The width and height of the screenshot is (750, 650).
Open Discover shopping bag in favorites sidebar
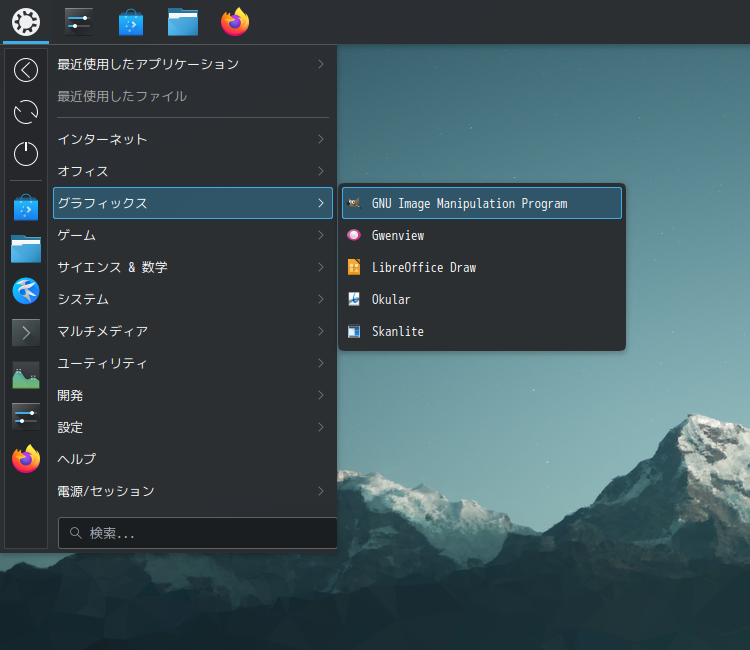26,208
